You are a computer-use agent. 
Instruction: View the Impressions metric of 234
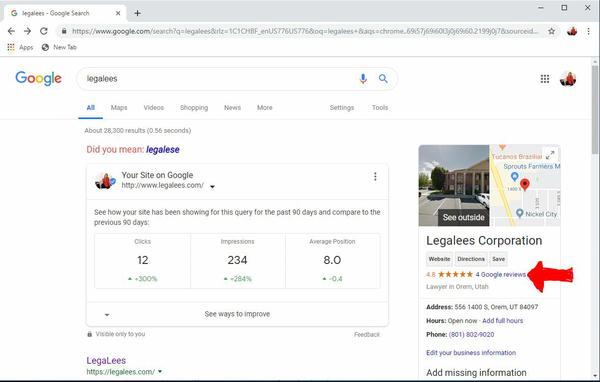237,260
